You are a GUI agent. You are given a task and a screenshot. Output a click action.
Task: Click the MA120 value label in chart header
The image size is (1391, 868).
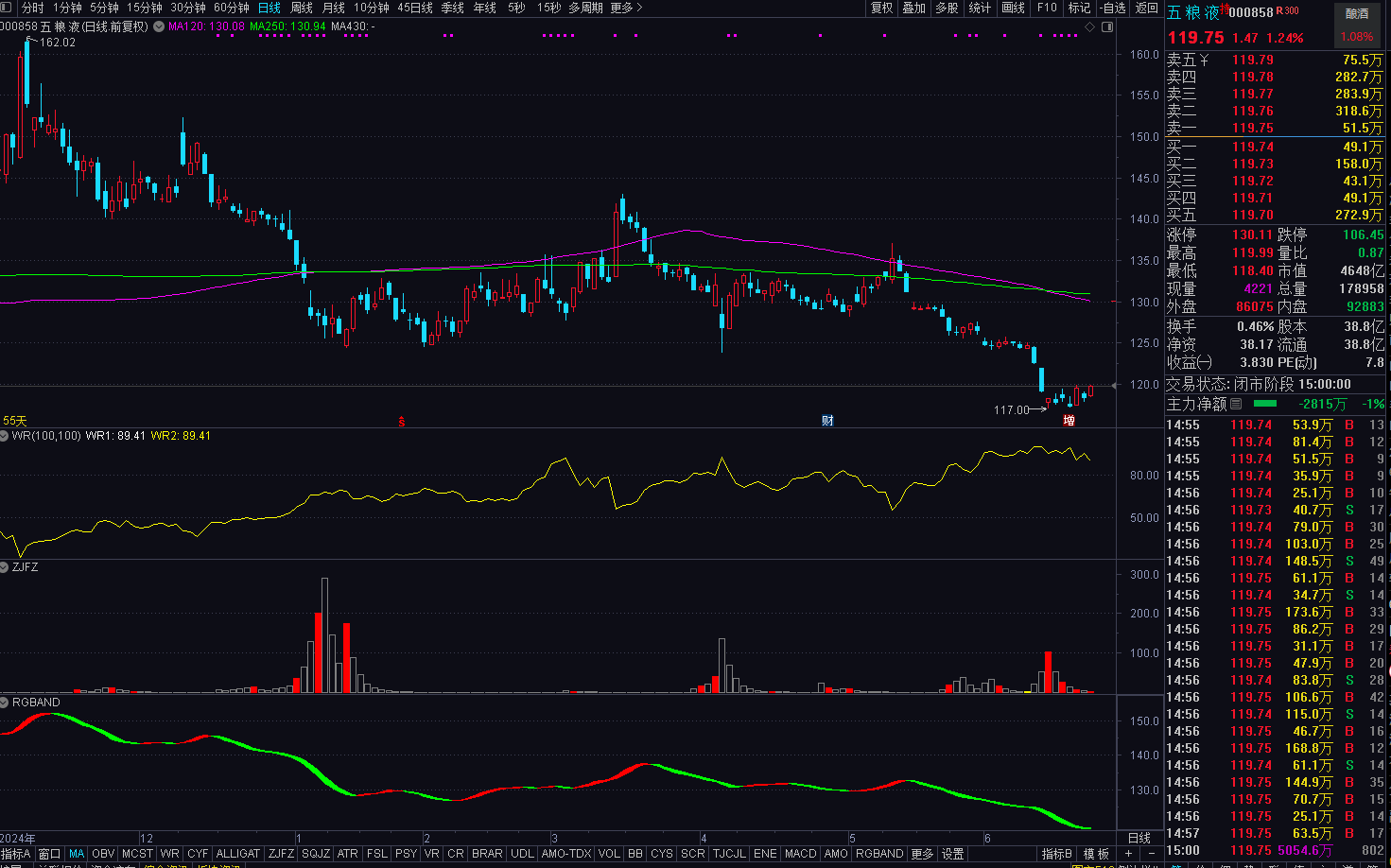click(206, 26)
